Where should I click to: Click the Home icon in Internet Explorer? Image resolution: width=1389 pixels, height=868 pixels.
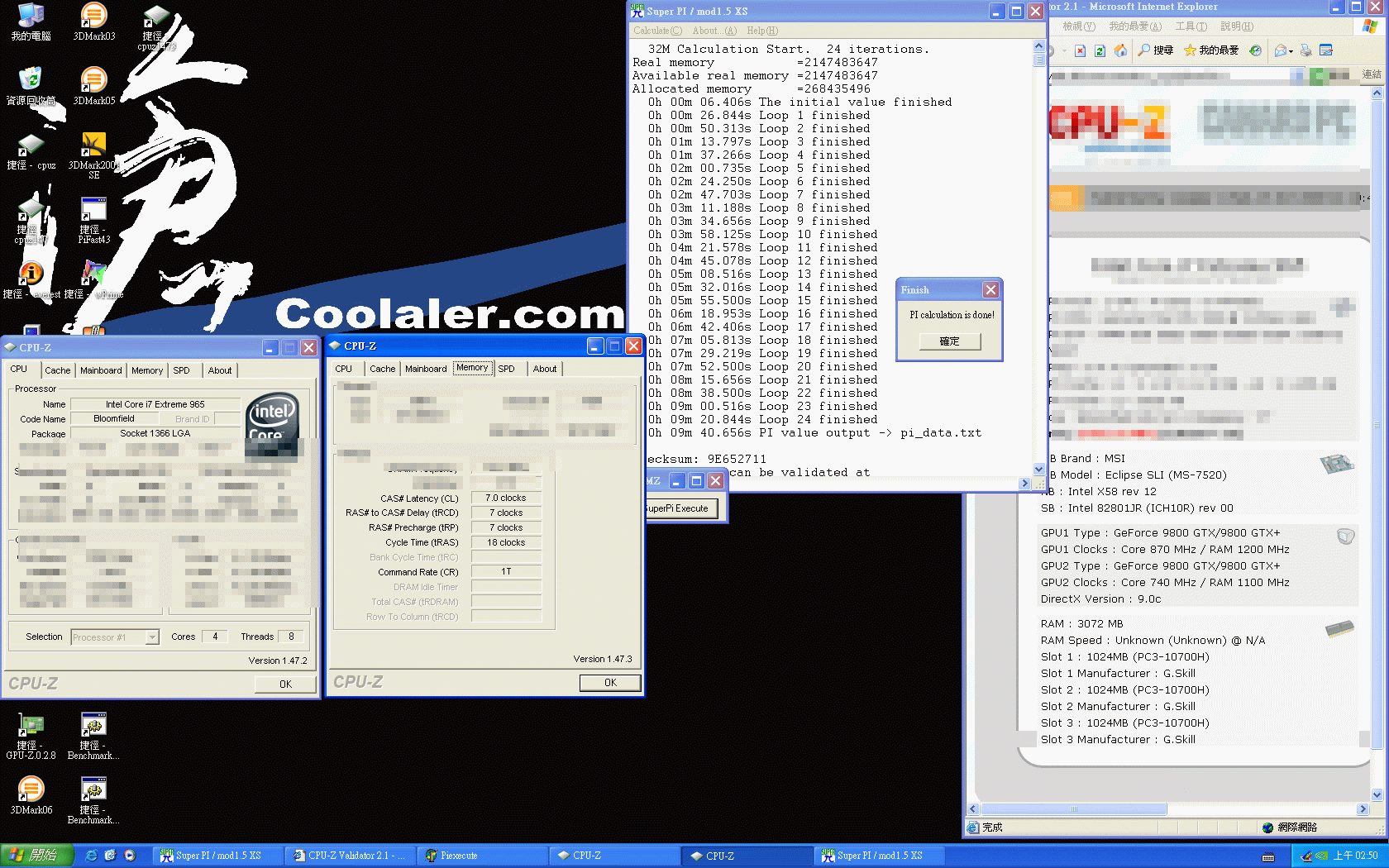1120,50
